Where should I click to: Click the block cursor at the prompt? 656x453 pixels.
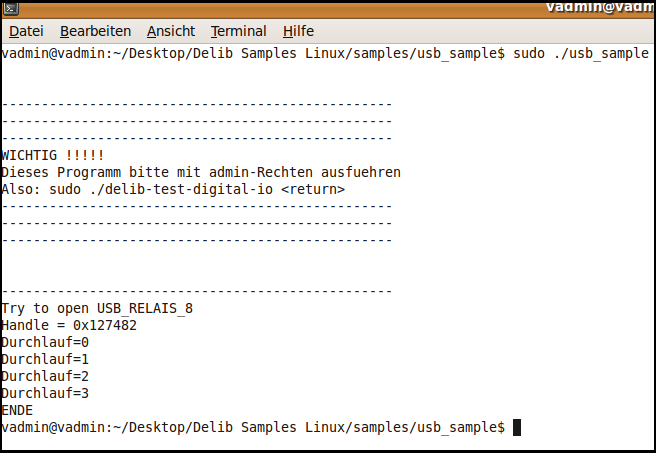pyautogui.click(x=517, y=428)
